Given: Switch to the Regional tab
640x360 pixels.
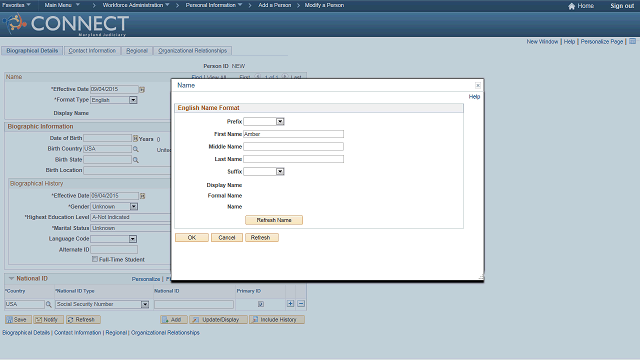Looking at the screenshot, I should click(137, 51).
